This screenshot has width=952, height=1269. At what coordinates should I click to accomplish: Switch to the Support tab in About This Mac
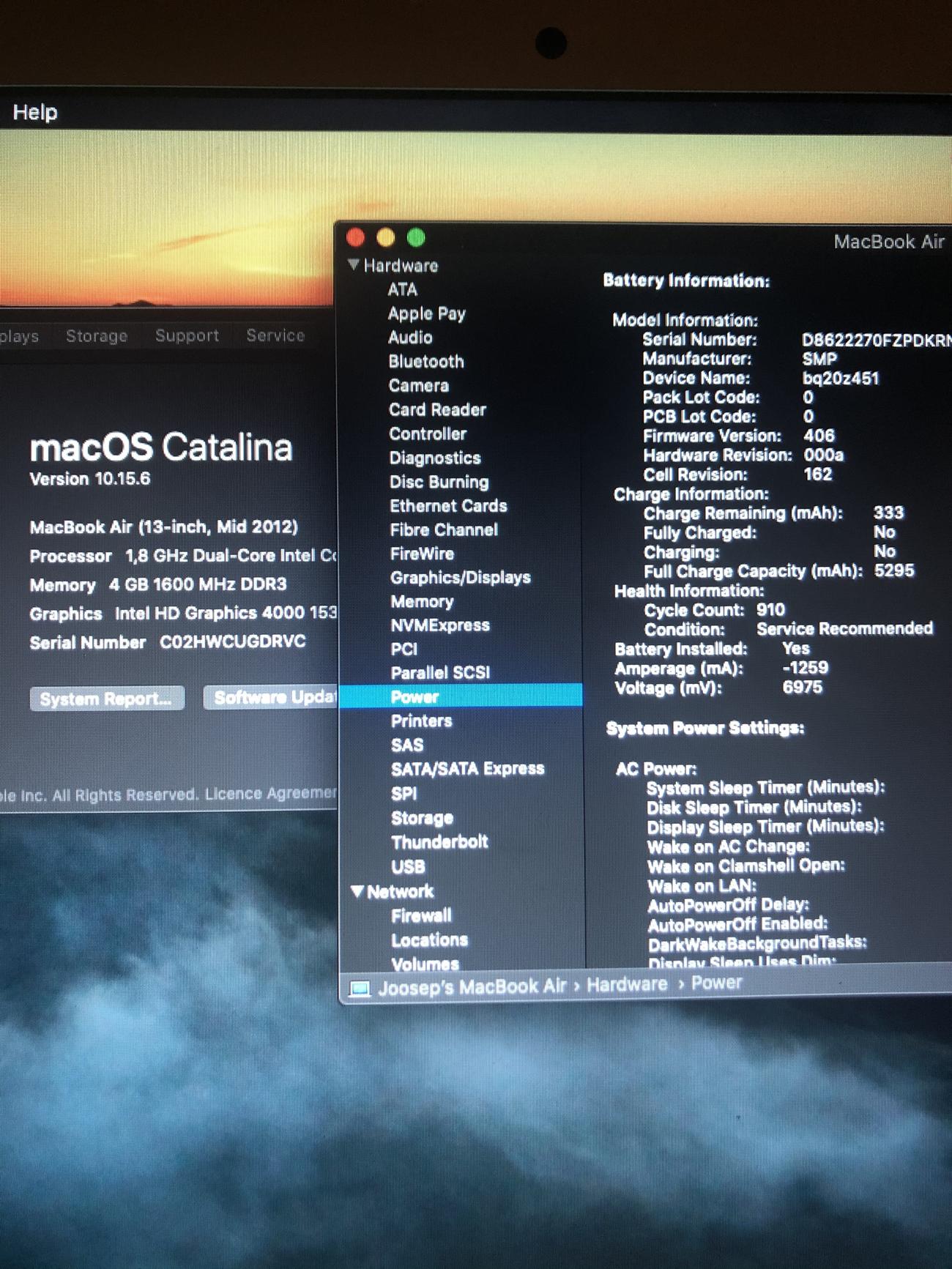click(187, 335)
